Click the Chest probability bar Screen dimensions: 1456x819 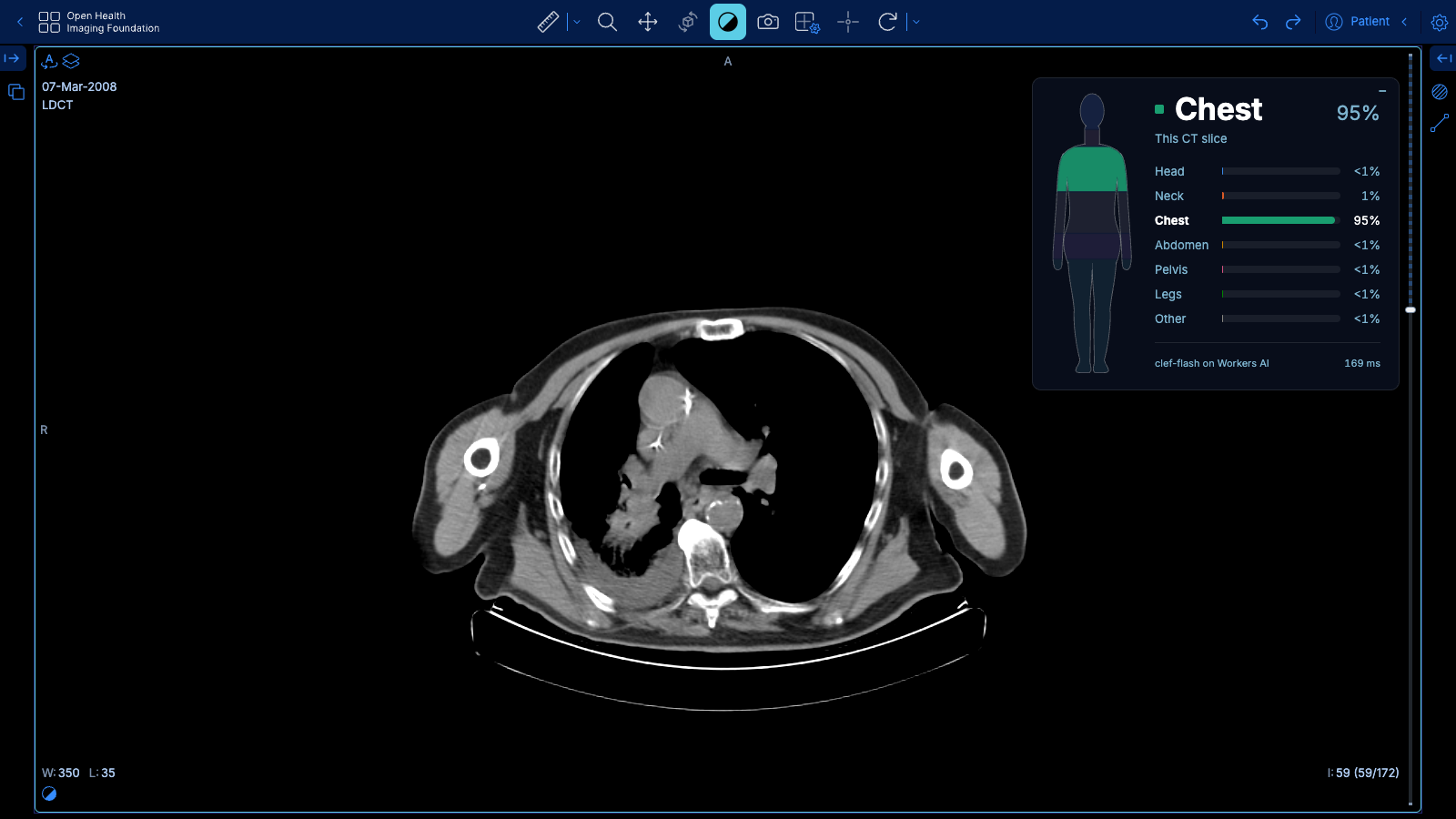point(1280,220)
